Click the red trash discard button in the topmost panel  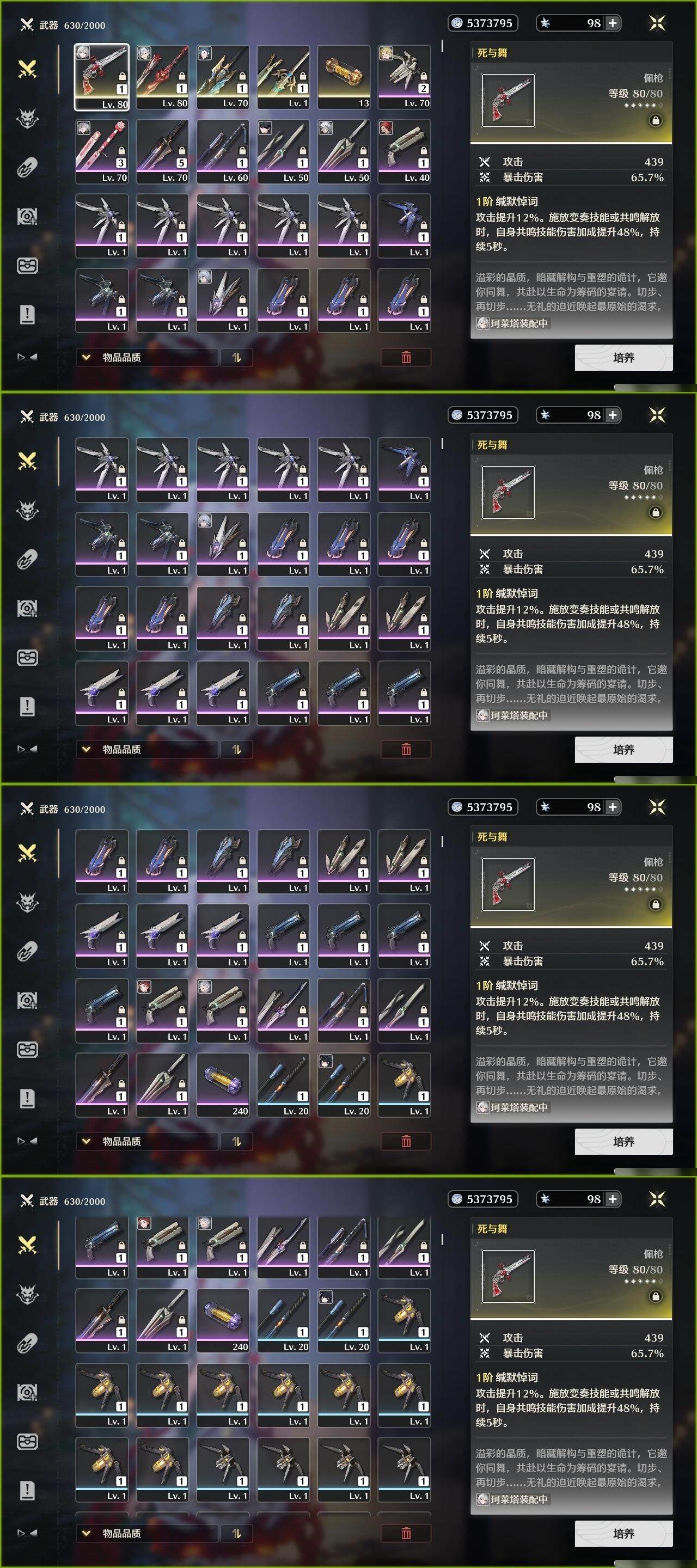[x=406, y=357]
